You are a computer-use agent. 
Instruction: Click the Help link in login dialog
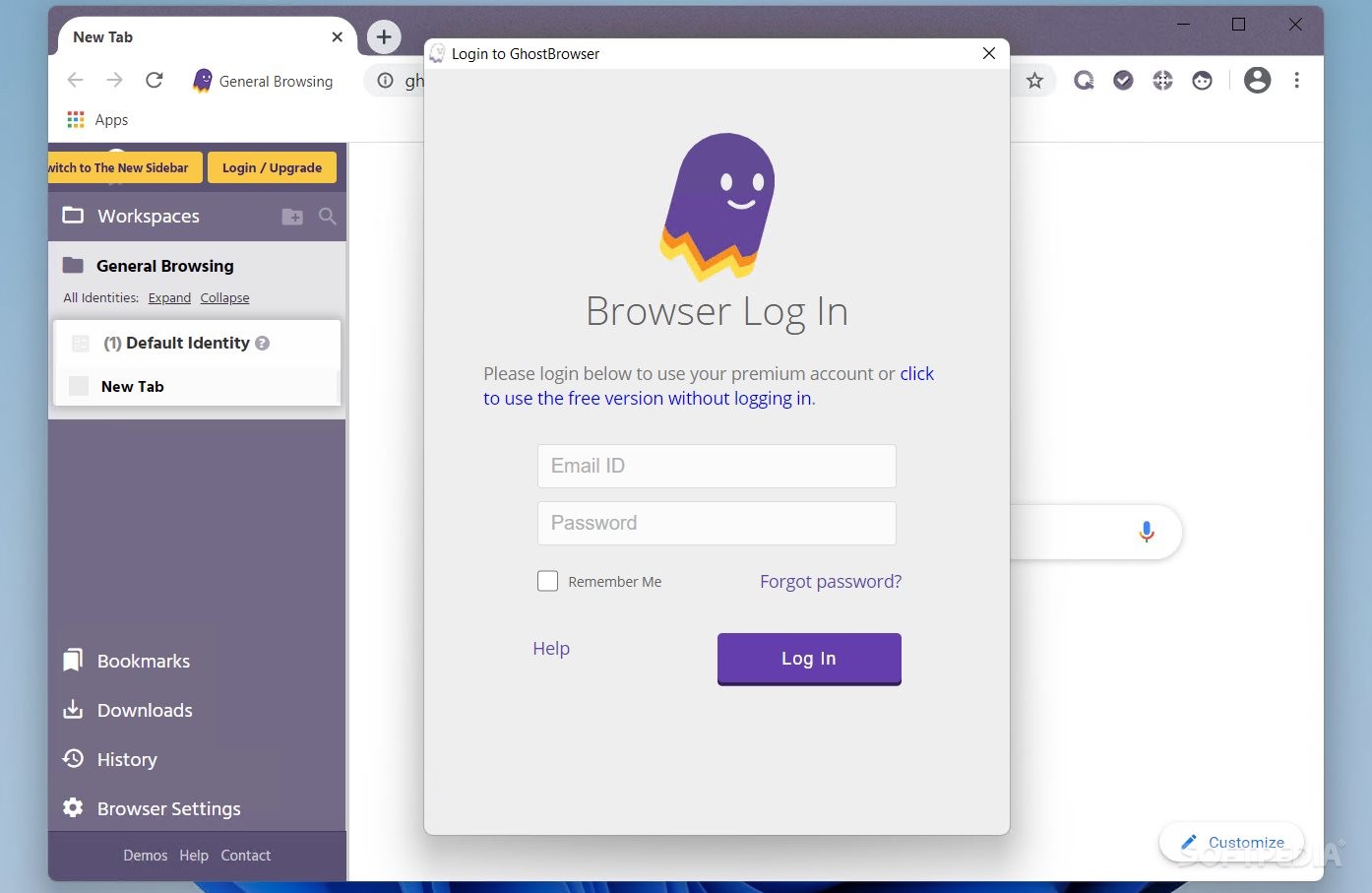[551, 649]
